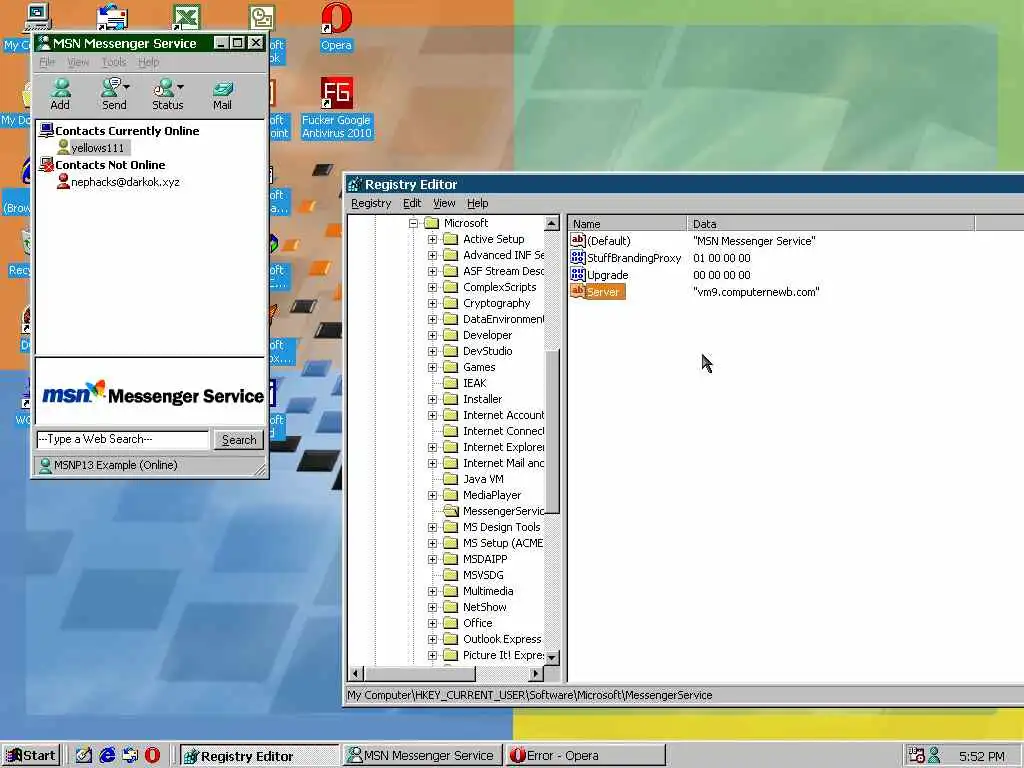Click the tree horizontal scroll left arrow

pyautogui.click(x=356, y=673)
